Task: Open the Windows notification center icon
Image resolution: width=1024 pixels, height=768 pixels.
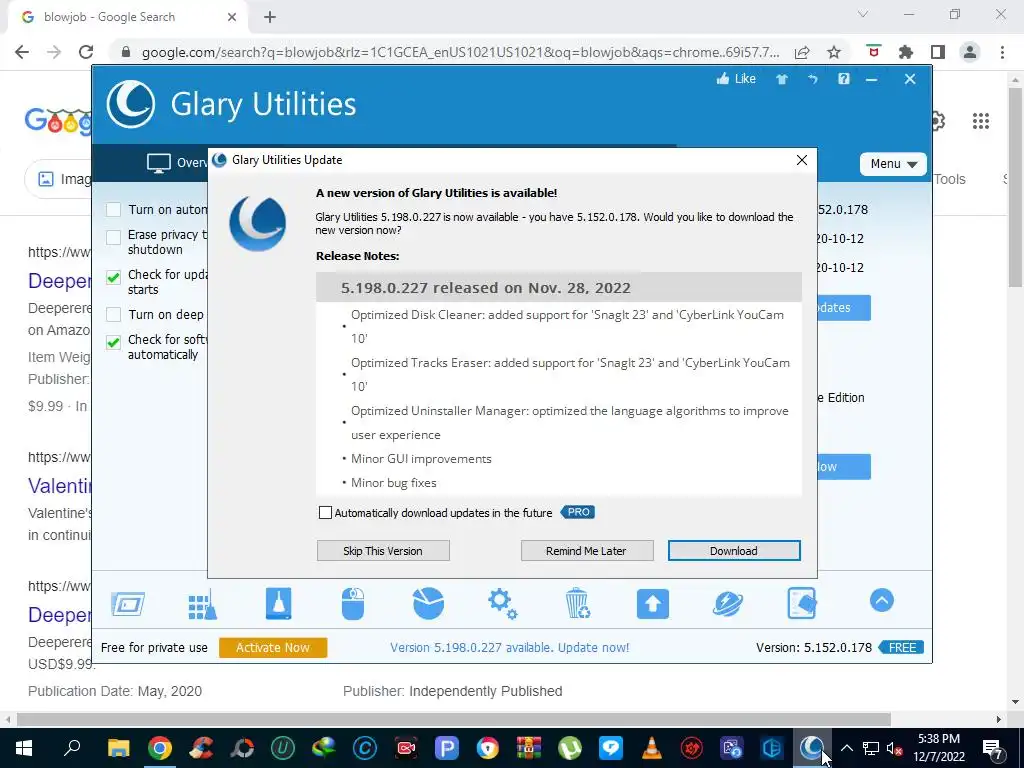Action: point(993,748)
